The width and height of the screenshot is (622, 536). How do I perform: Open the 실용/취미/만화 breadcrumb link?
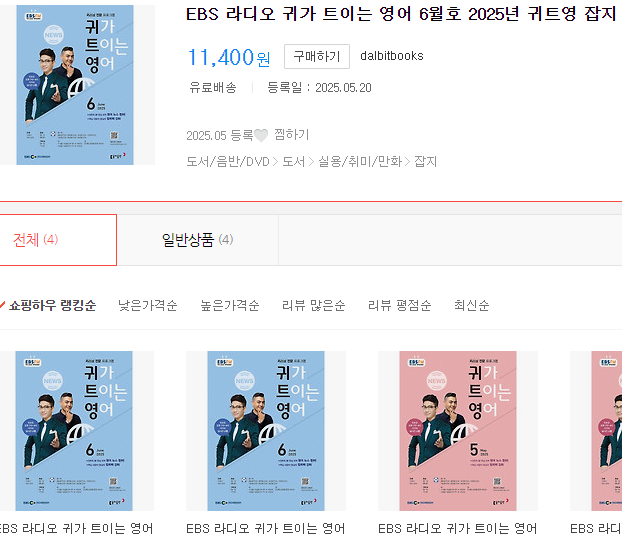[x=360, y=161]
